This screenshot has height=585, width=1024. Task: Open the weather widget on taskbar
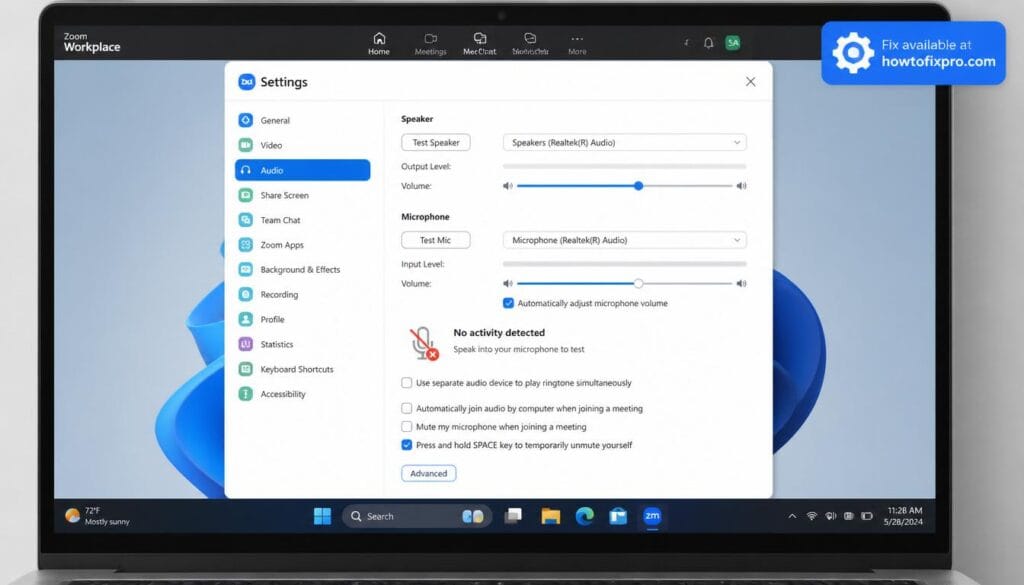point(97,516)
